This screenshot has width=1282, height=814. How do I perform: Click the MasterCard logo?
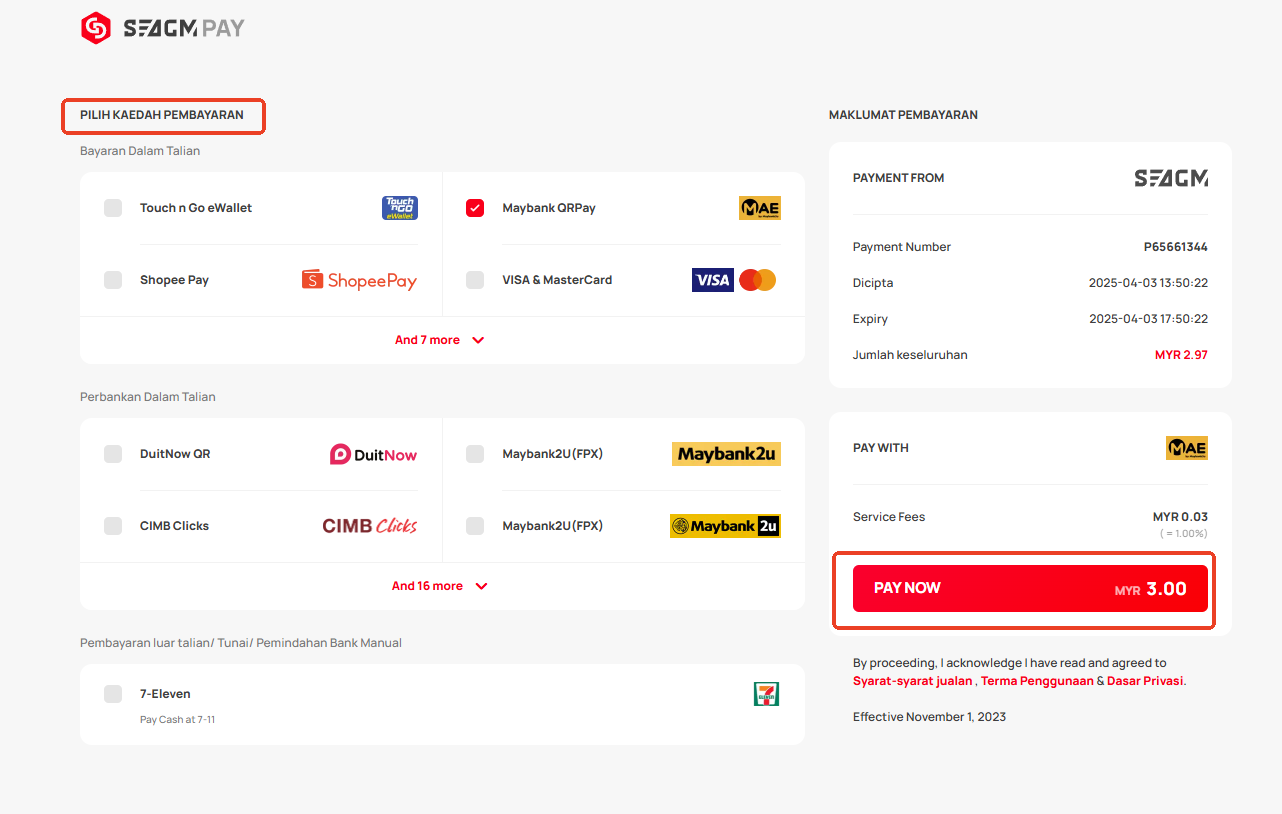(x=758, y=280)
